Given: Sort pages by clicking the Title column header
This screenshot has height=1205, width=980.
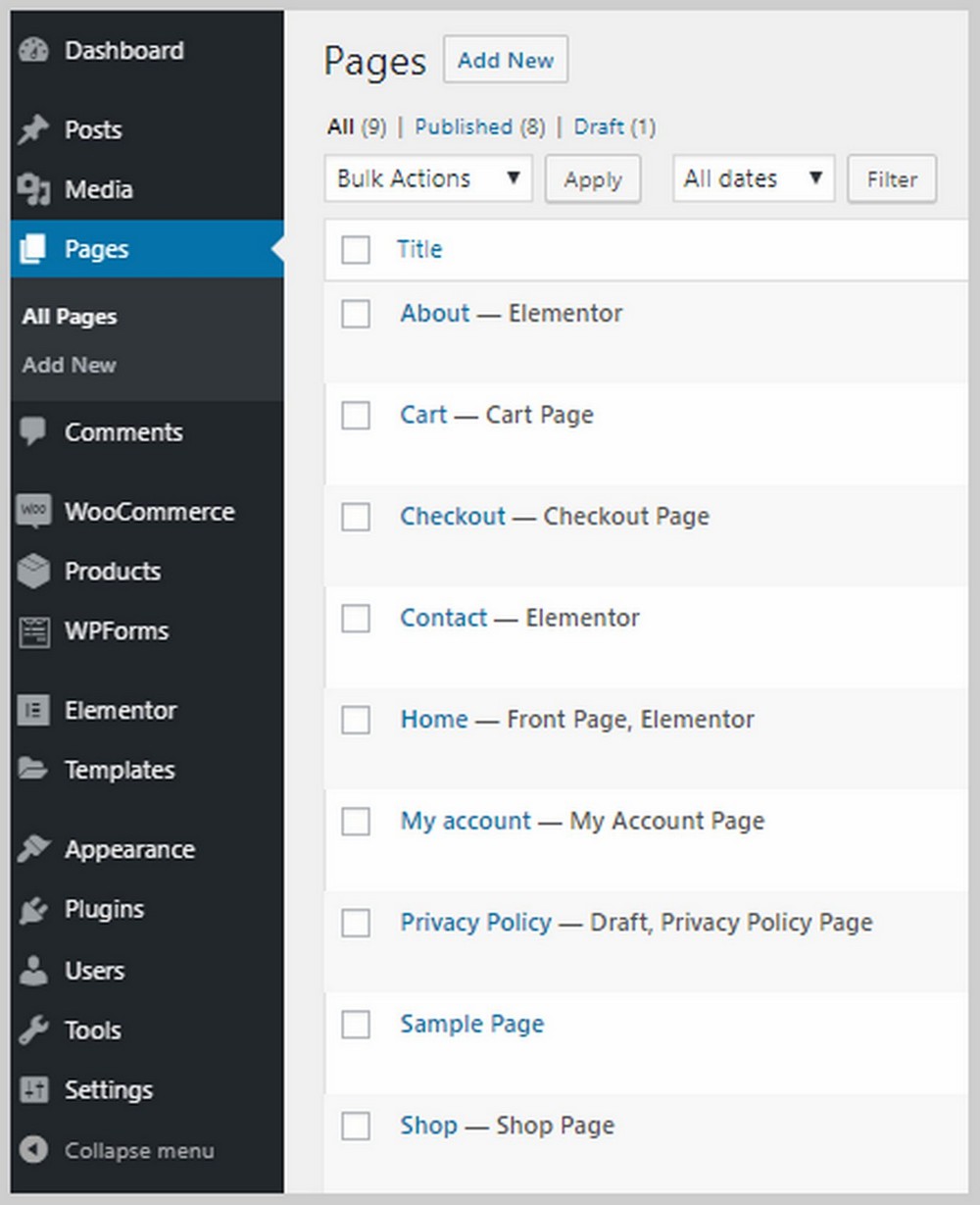Looking at the screenshot, I should [419, 250].
